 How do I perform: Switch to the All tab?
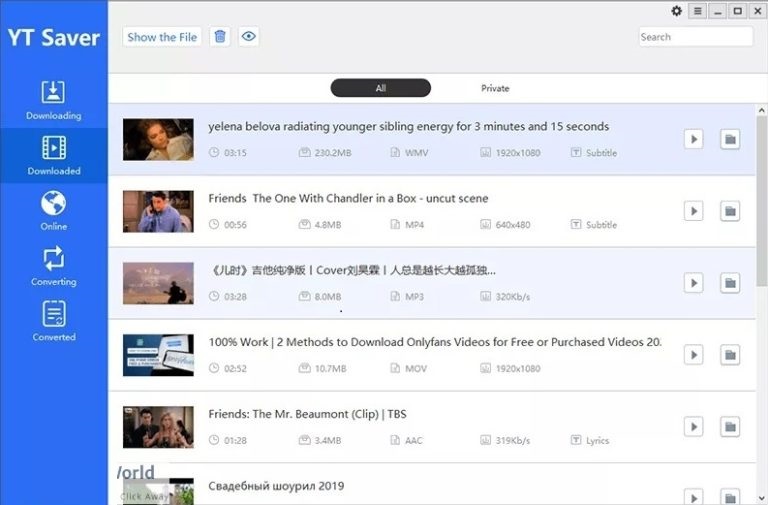coord(381,88)
